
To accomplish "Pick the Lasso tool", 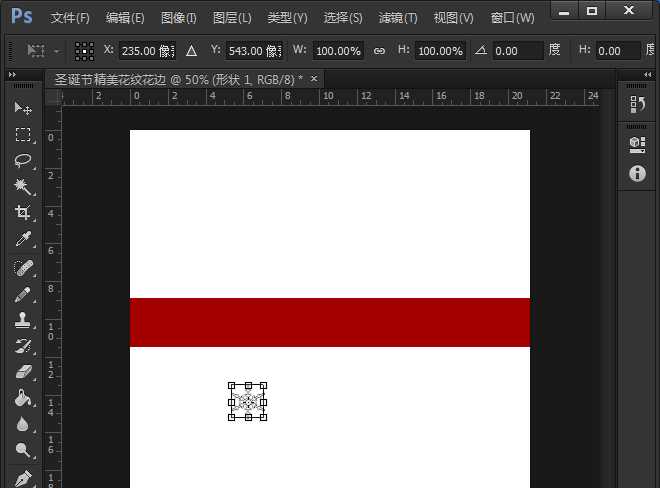I will (x=22, y=160).
